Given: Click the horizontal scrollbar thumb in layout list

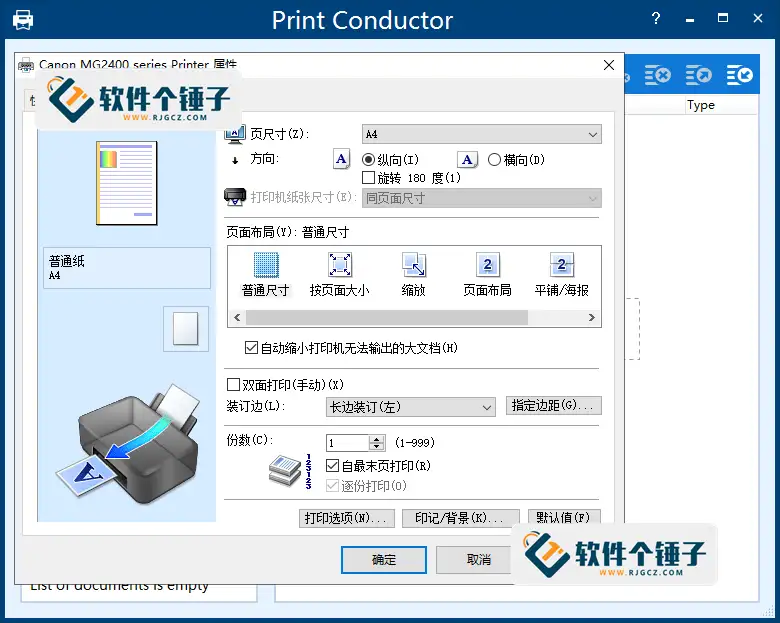Looking at the screenshot, I should coord(387,317).
